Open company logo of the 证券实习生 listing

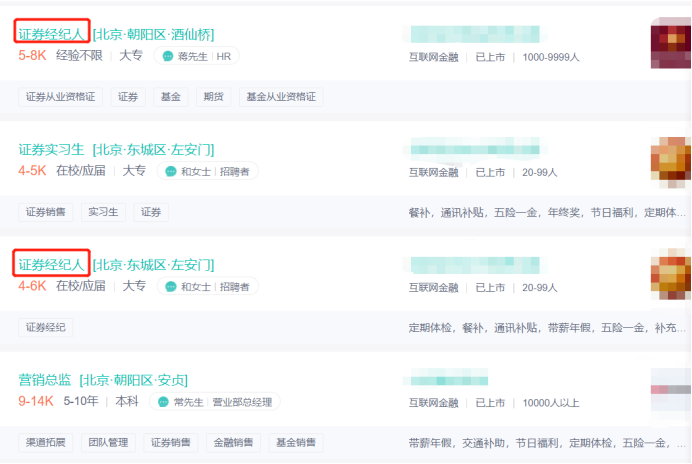click(670, 158)
